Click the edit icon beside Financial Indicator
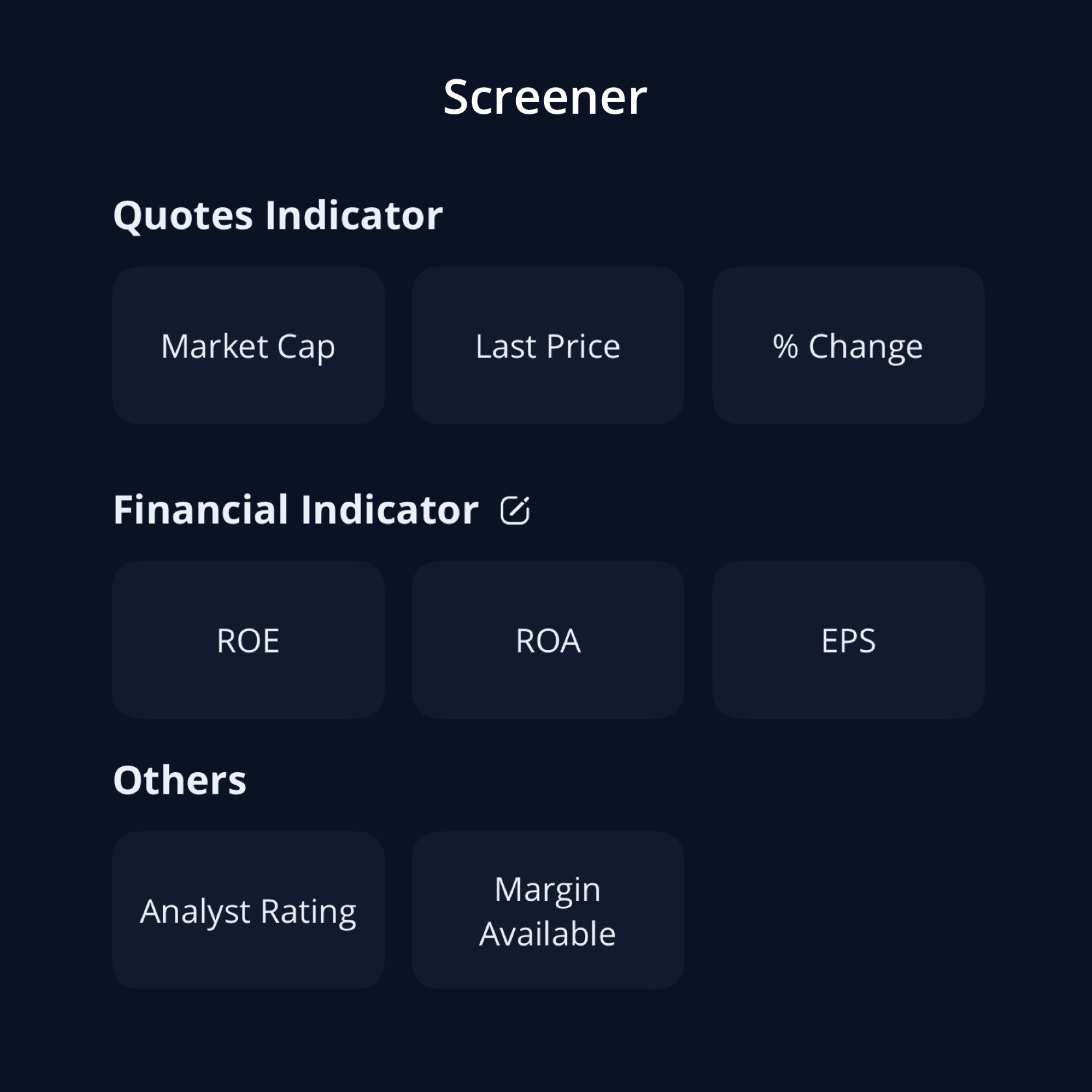This screenshot has height=1092, width=1092. [515, 510]
